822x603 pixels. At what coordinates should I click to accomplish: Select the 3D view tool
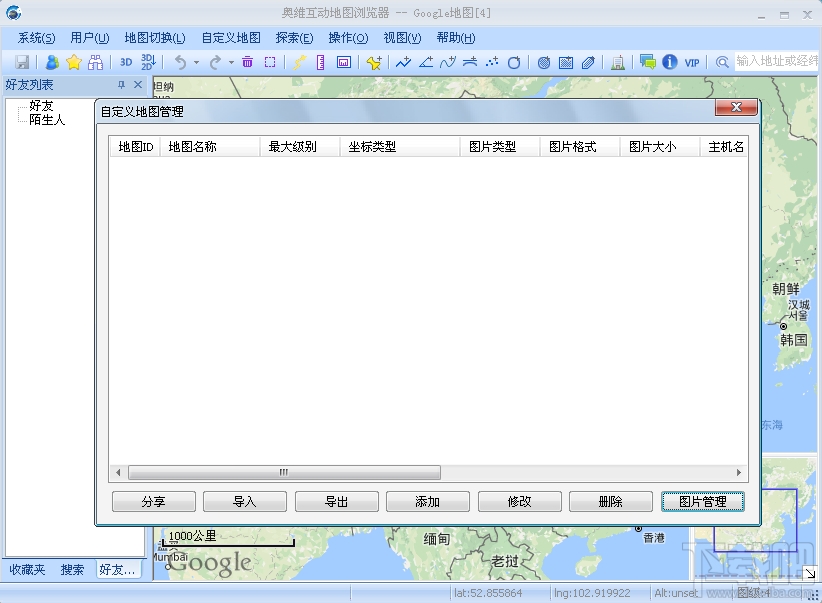[x=125, y=62]
